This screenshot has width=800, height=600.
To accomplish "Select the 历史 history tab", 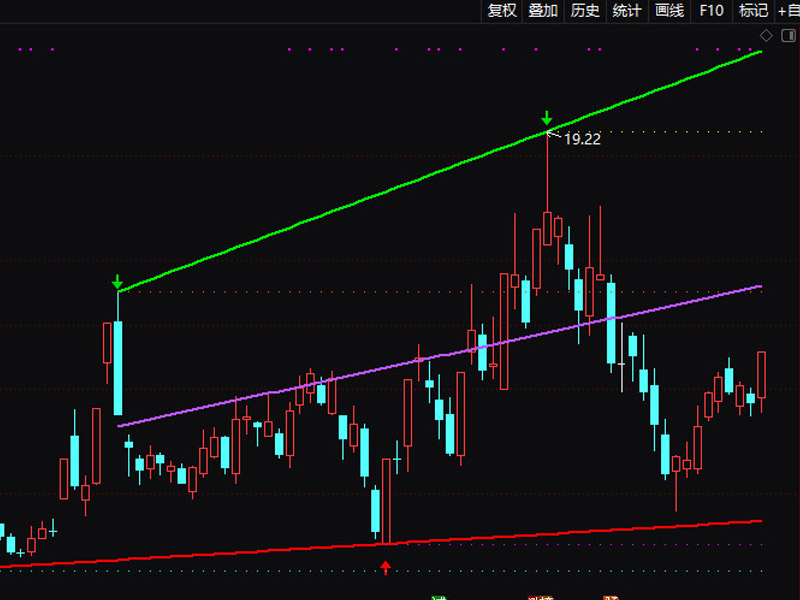I will pyautogui.click(x=585, y=11).
